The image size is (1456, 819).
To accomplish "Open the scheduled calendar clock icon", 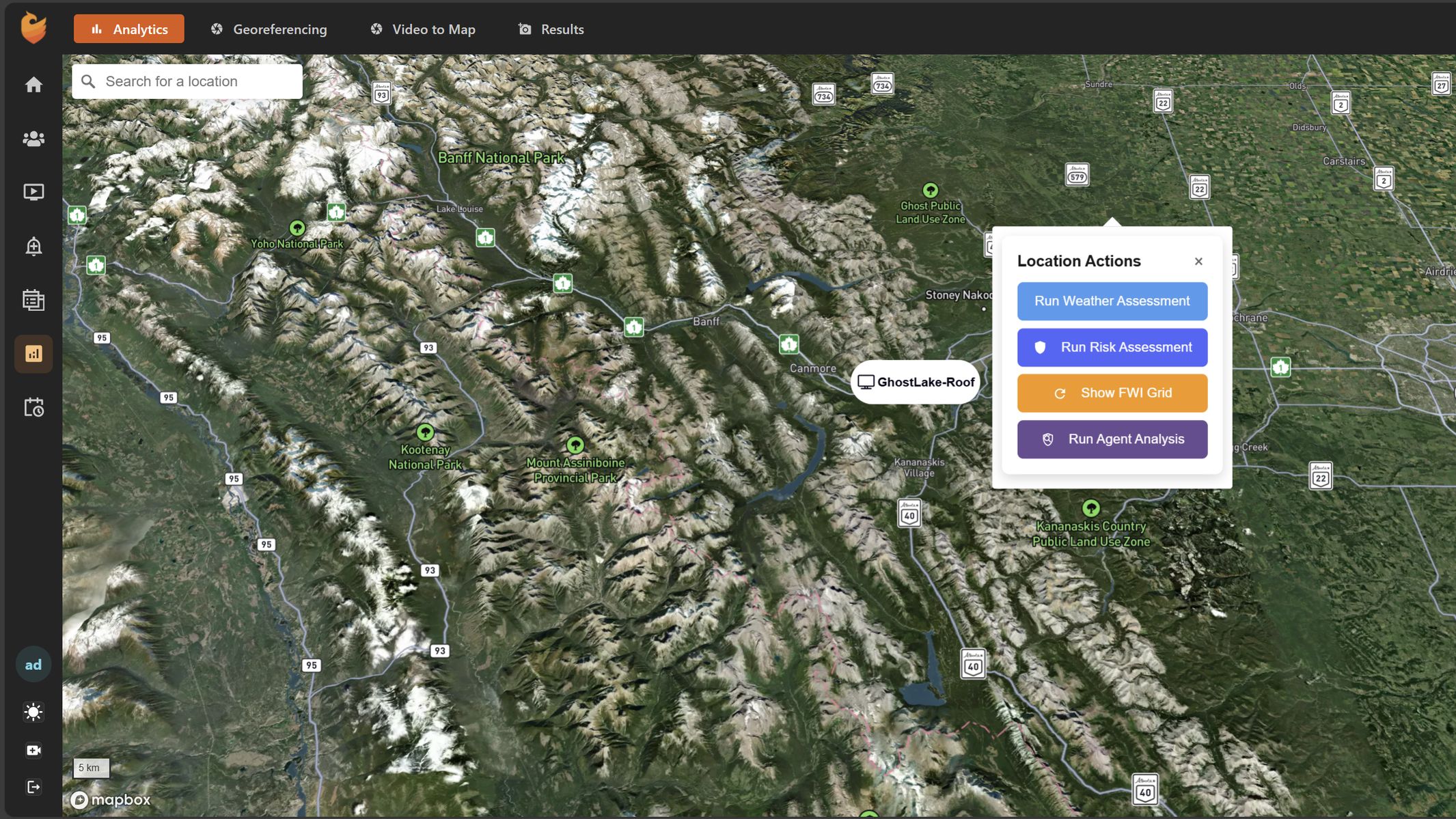I will pos(33,407).
